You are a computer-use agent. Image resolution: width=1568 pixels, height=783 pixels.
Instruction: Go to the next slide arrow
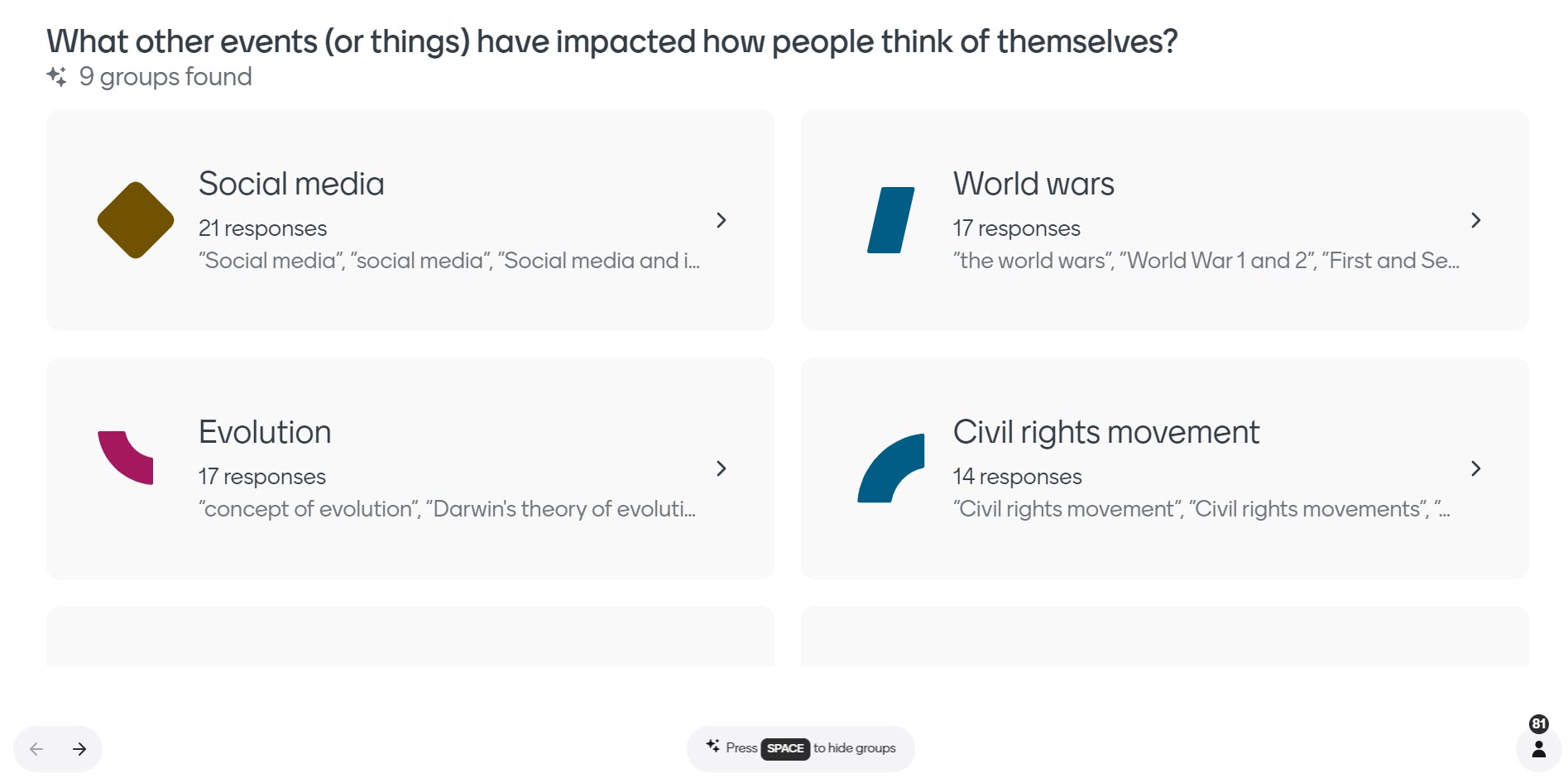(79, 749)
